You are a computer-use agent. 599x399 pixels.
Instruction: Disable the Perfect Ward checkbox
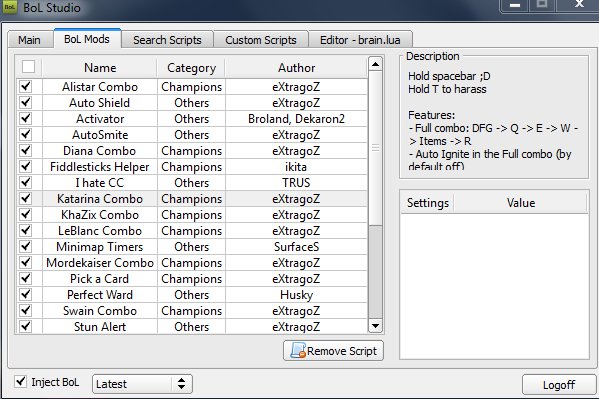coord(26,295)
